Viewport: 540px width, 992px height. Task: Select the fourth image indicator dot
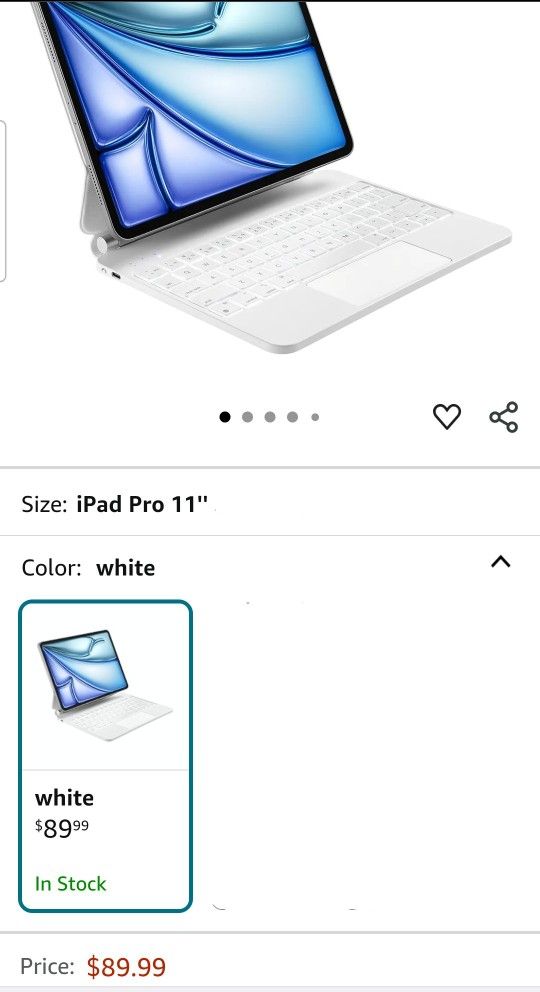[x=292, y=416]
